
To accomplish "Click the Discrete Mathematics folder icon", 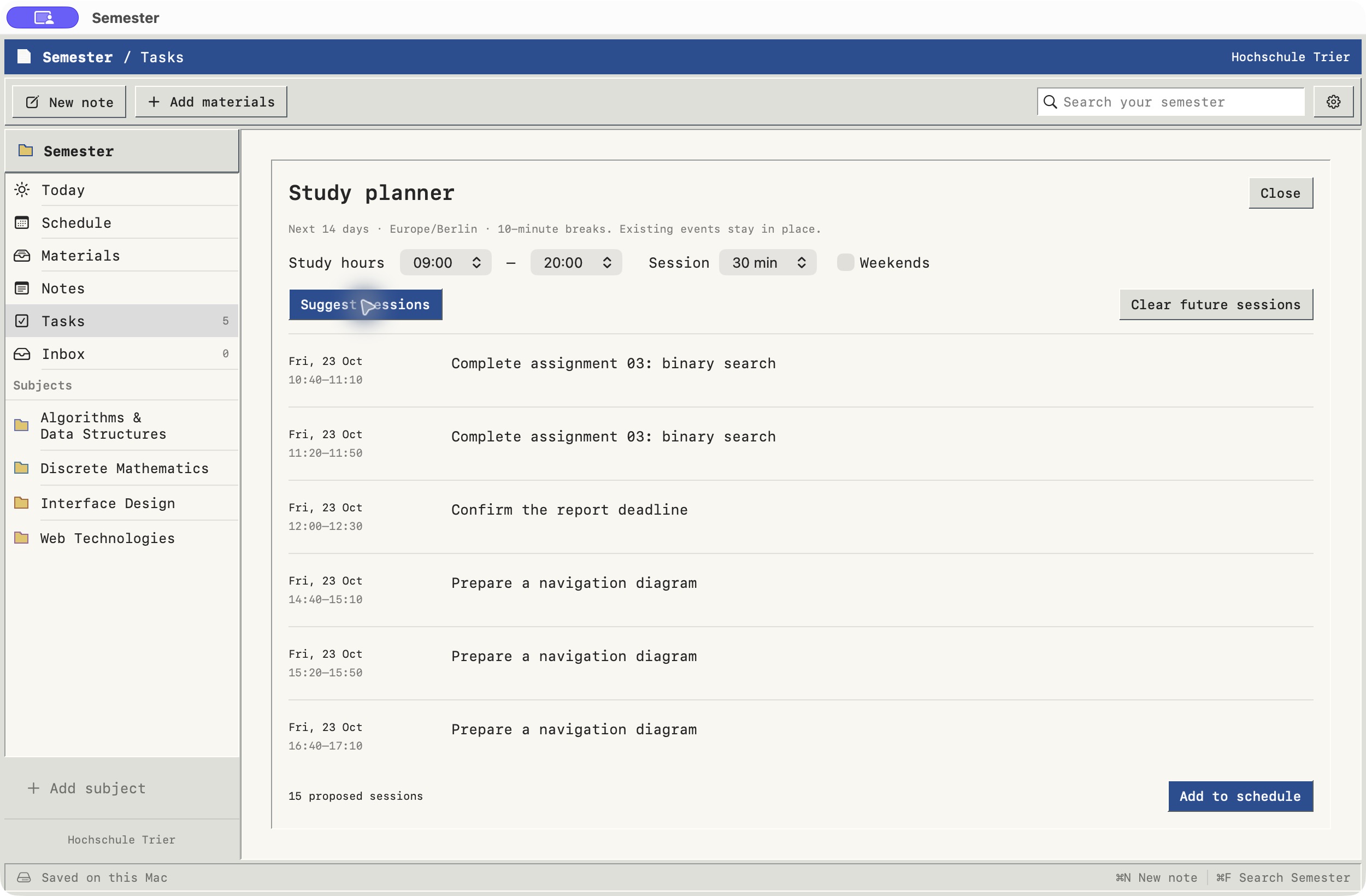I will (21, 468).
